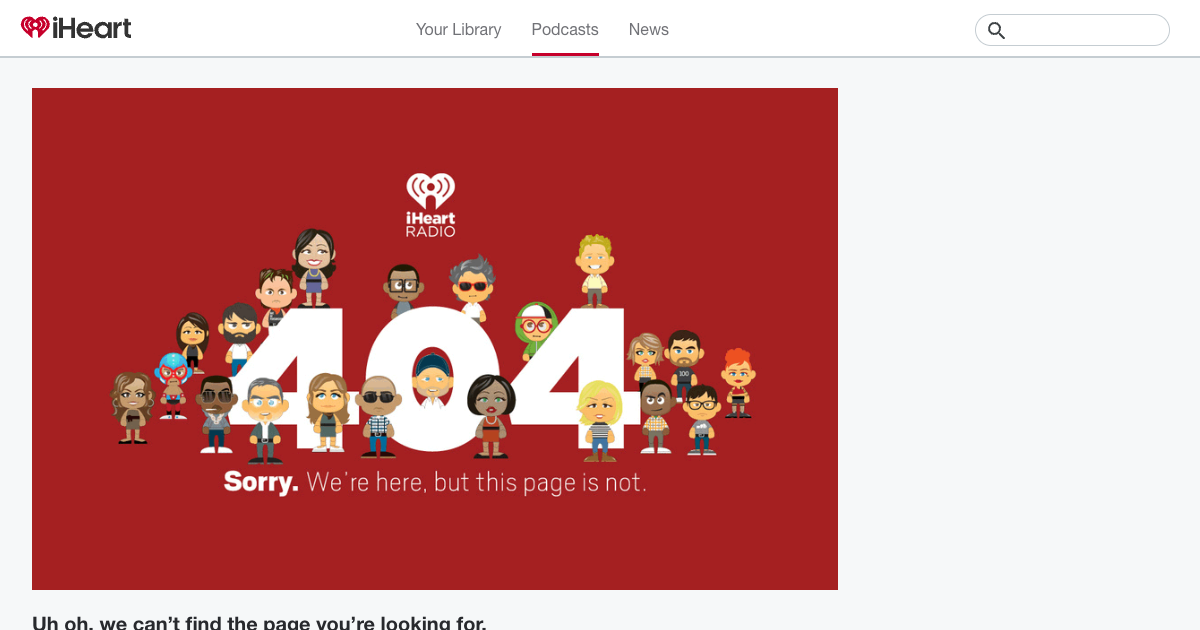
Task: Click the bald man wearing dark sunglasses
Action: click(378, 417)
